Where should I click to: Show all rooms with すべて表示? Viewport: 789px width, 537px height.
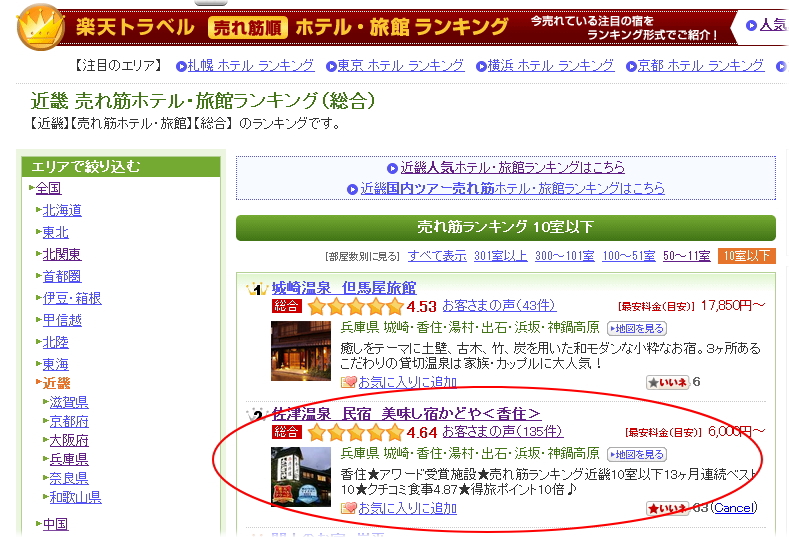tap(437, 256)
